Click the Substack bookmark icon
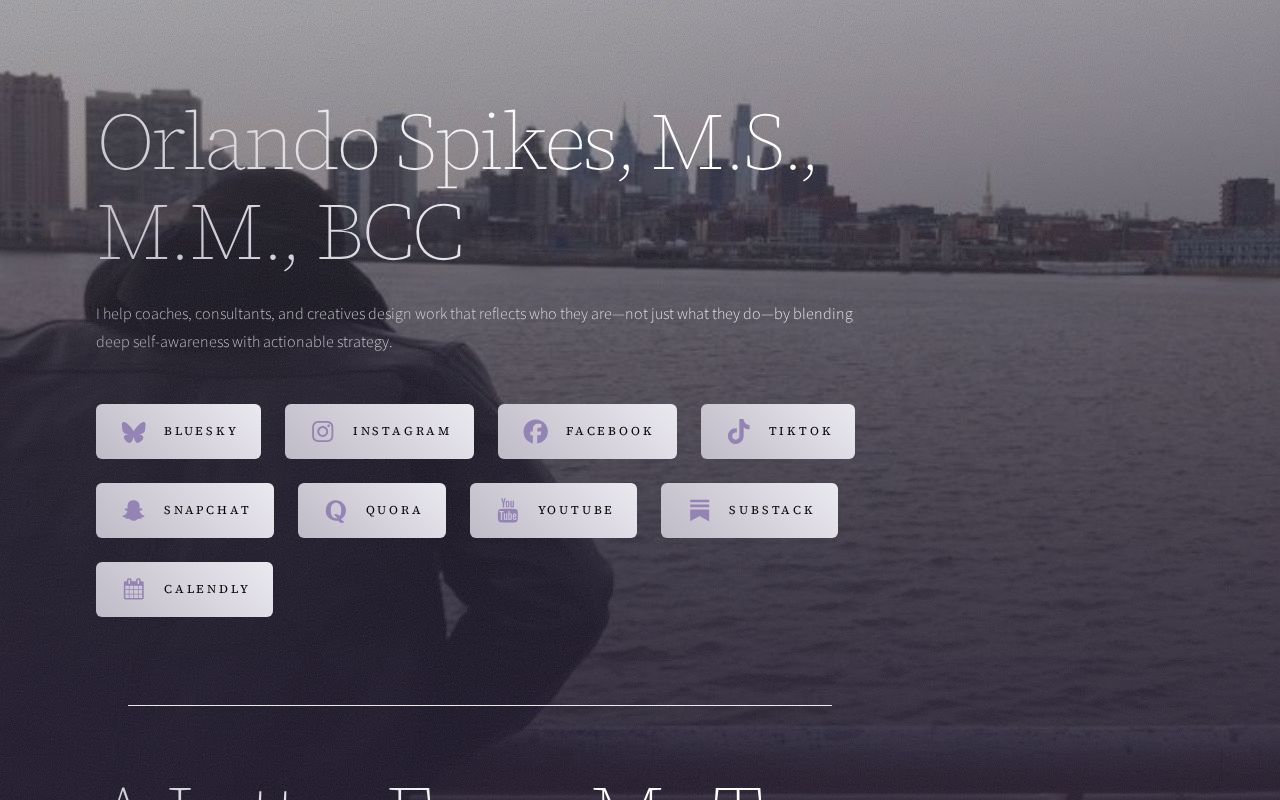Viewport: 1280px width, 800px height. [x=700, y=511]
